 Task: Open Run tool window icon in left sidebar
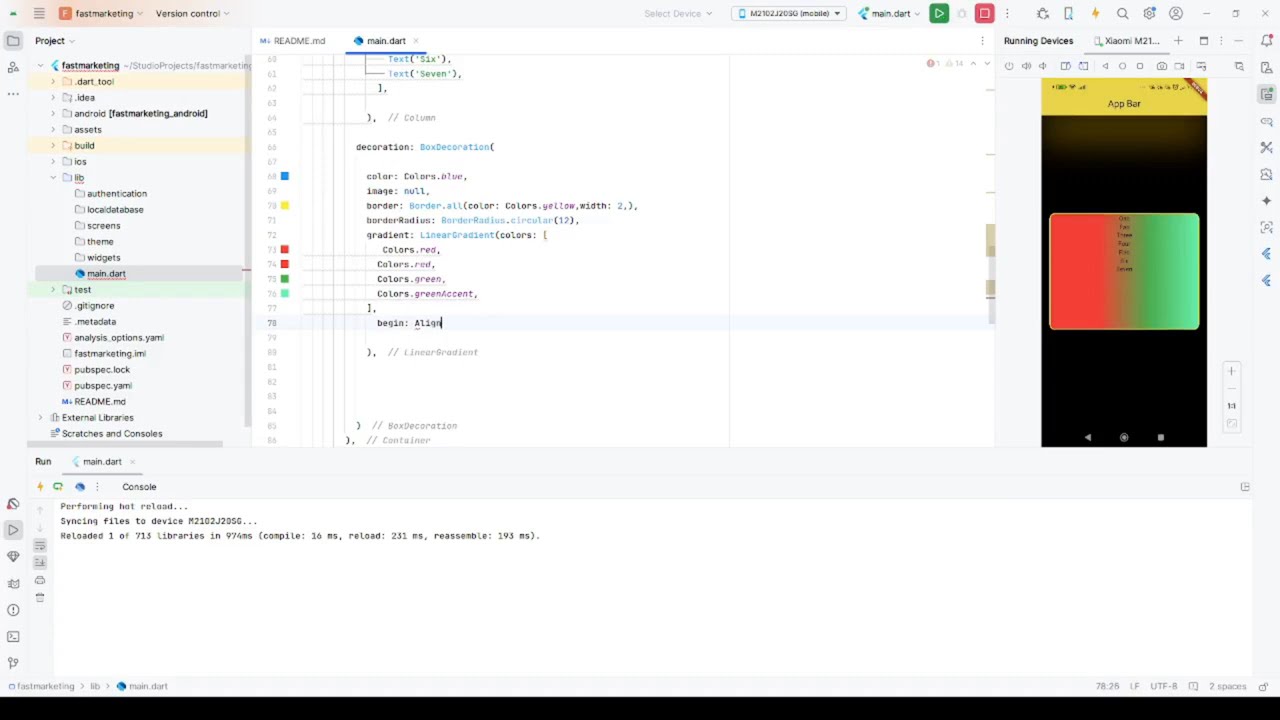(x=13, y=530)
